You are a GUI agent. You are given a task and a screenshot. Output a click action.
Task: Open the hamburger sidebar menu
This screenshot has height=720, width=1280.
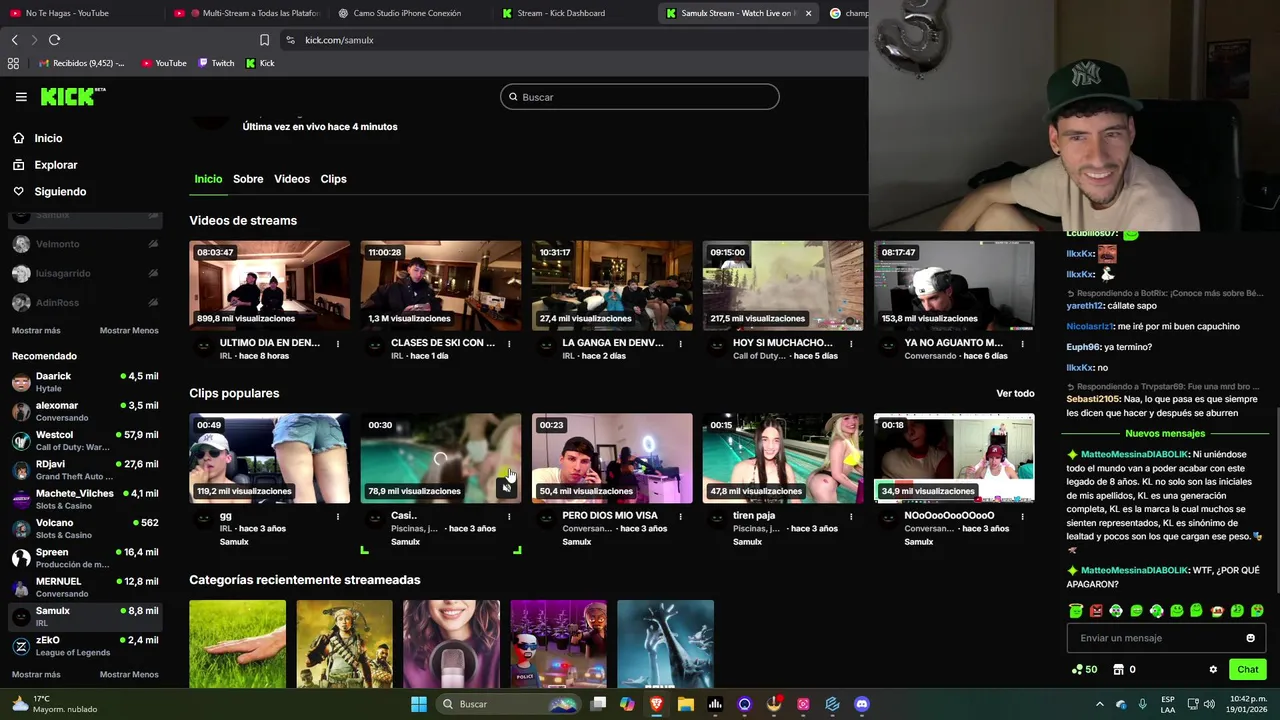point(21,97)
